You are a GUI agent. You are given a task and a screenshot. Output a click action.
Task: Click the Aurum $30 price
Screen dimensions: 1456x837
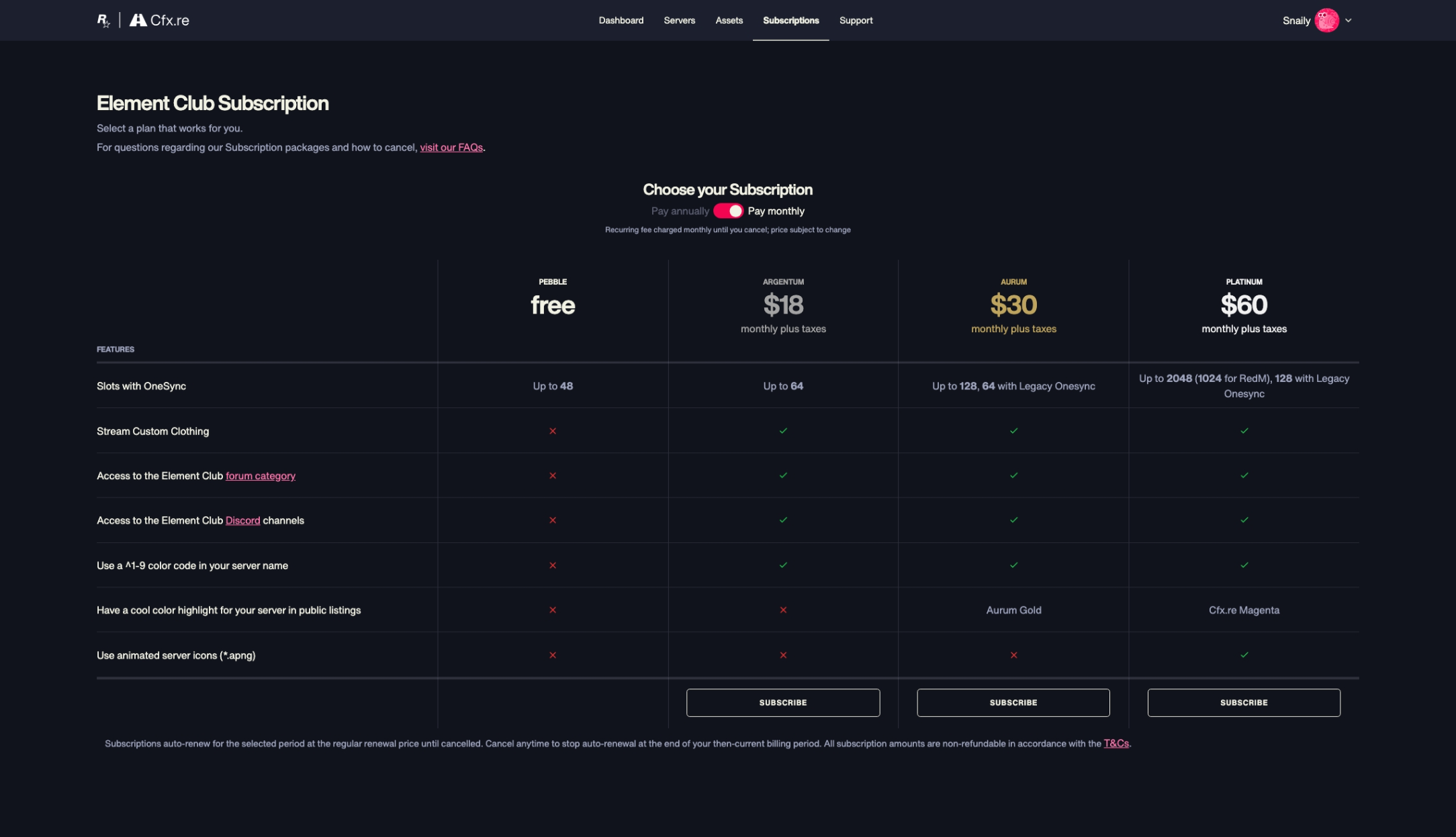(1013, 305)
